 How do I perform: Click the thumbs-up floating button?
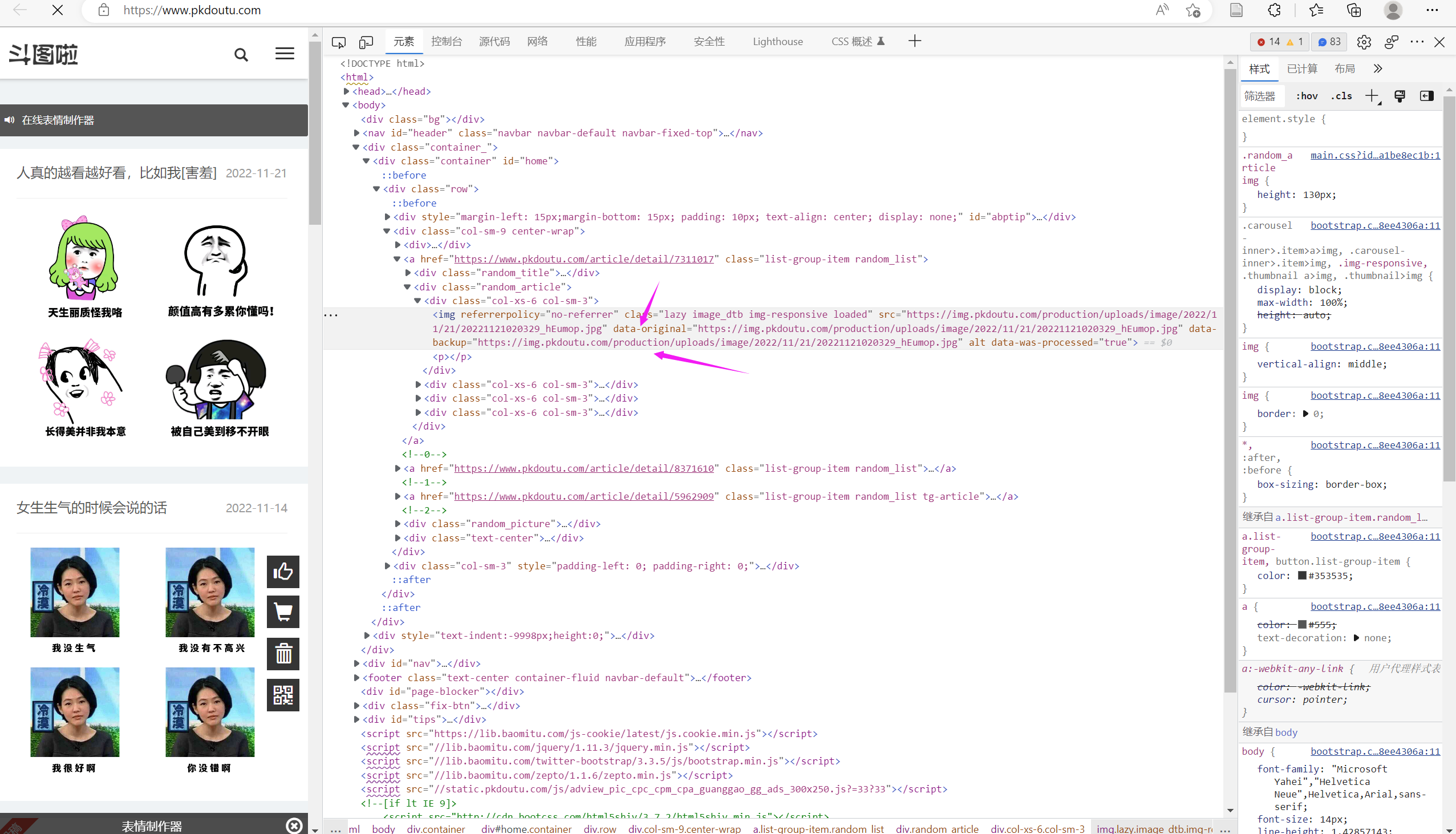(x=283, y=571)
